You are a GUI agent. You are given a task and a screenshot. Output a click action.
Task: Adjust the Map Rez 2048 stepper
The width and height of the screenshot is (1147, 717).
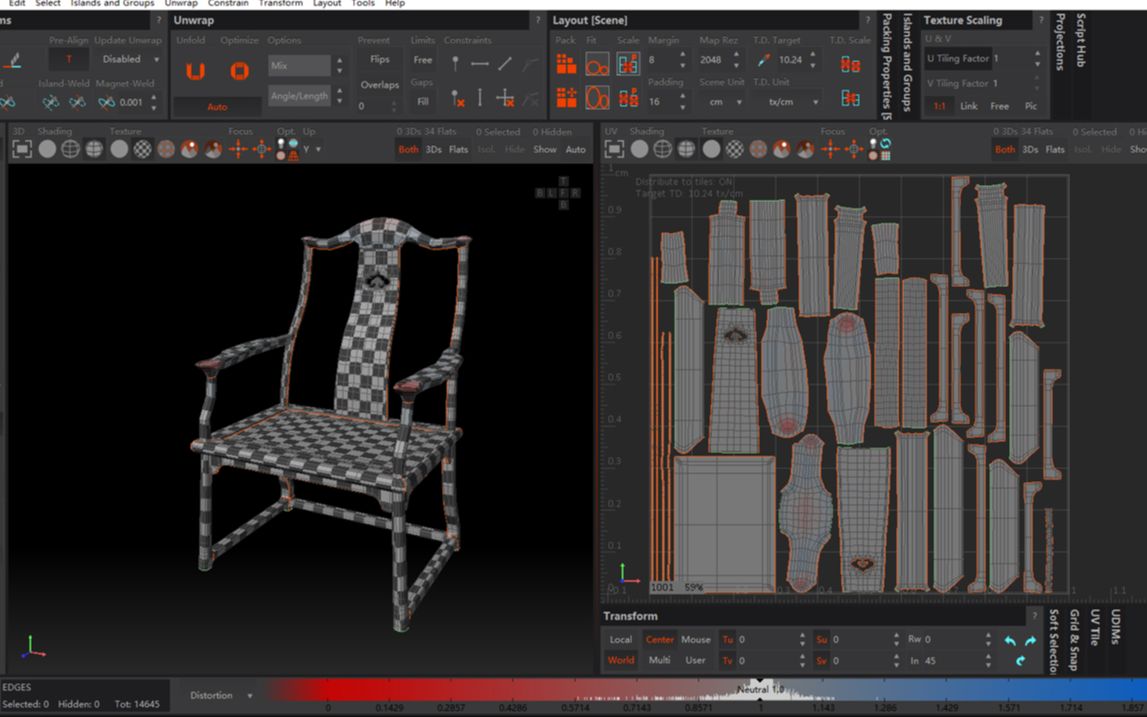(x=737, y=60)
